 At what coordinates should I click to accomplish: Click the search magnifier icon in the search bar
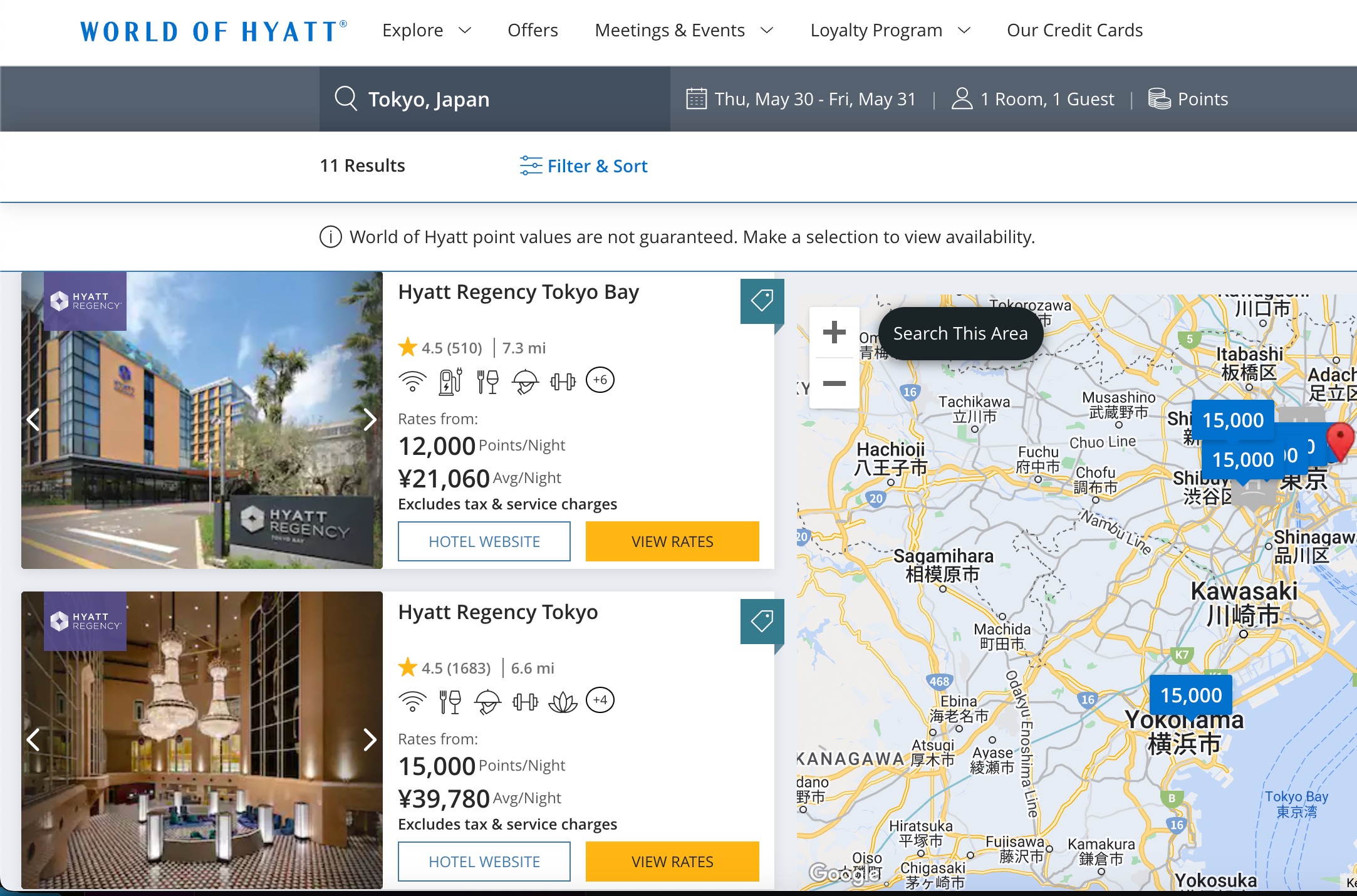[345, 98]
